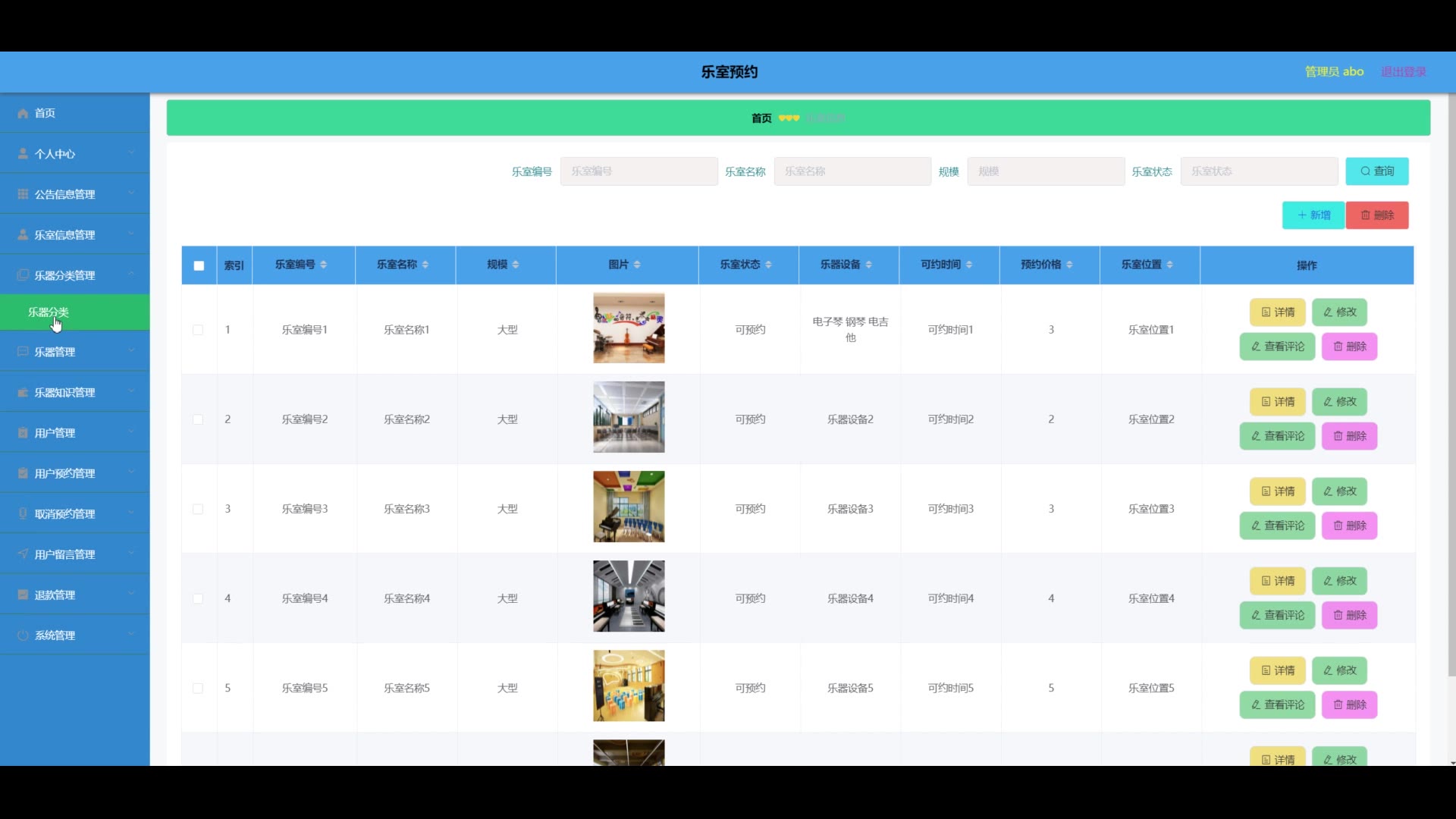Click the power icon beside 系统管理
This screenshot has width=1456, height=819.
point(23,635)
